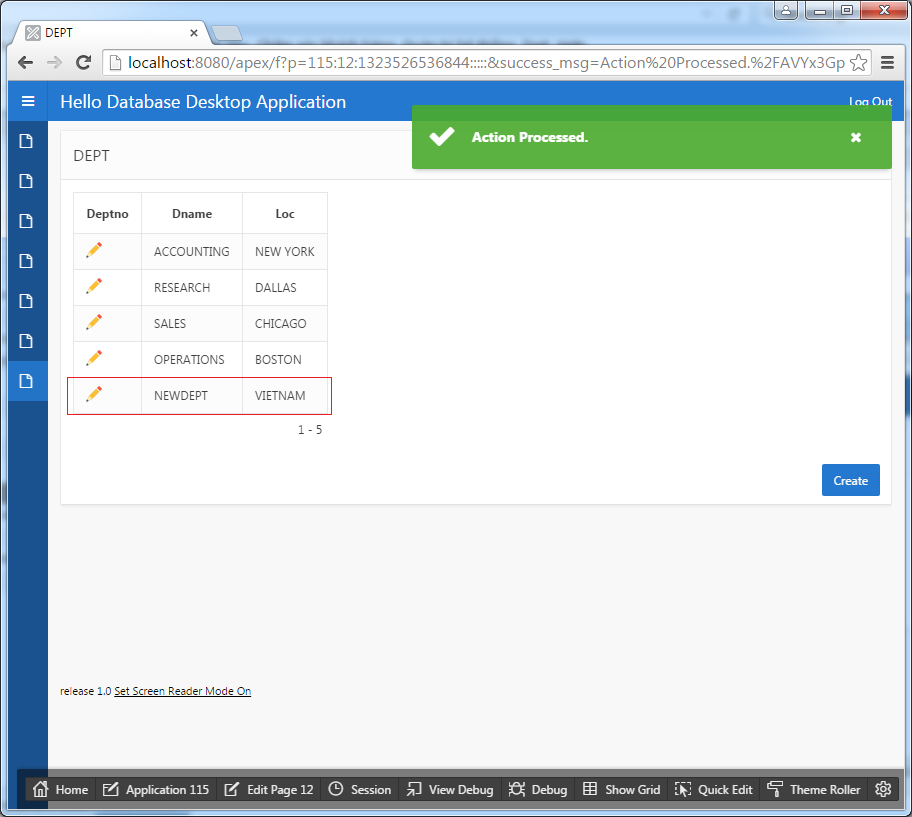Go back in the browser
912x817 pixels.
click(26, 62)
